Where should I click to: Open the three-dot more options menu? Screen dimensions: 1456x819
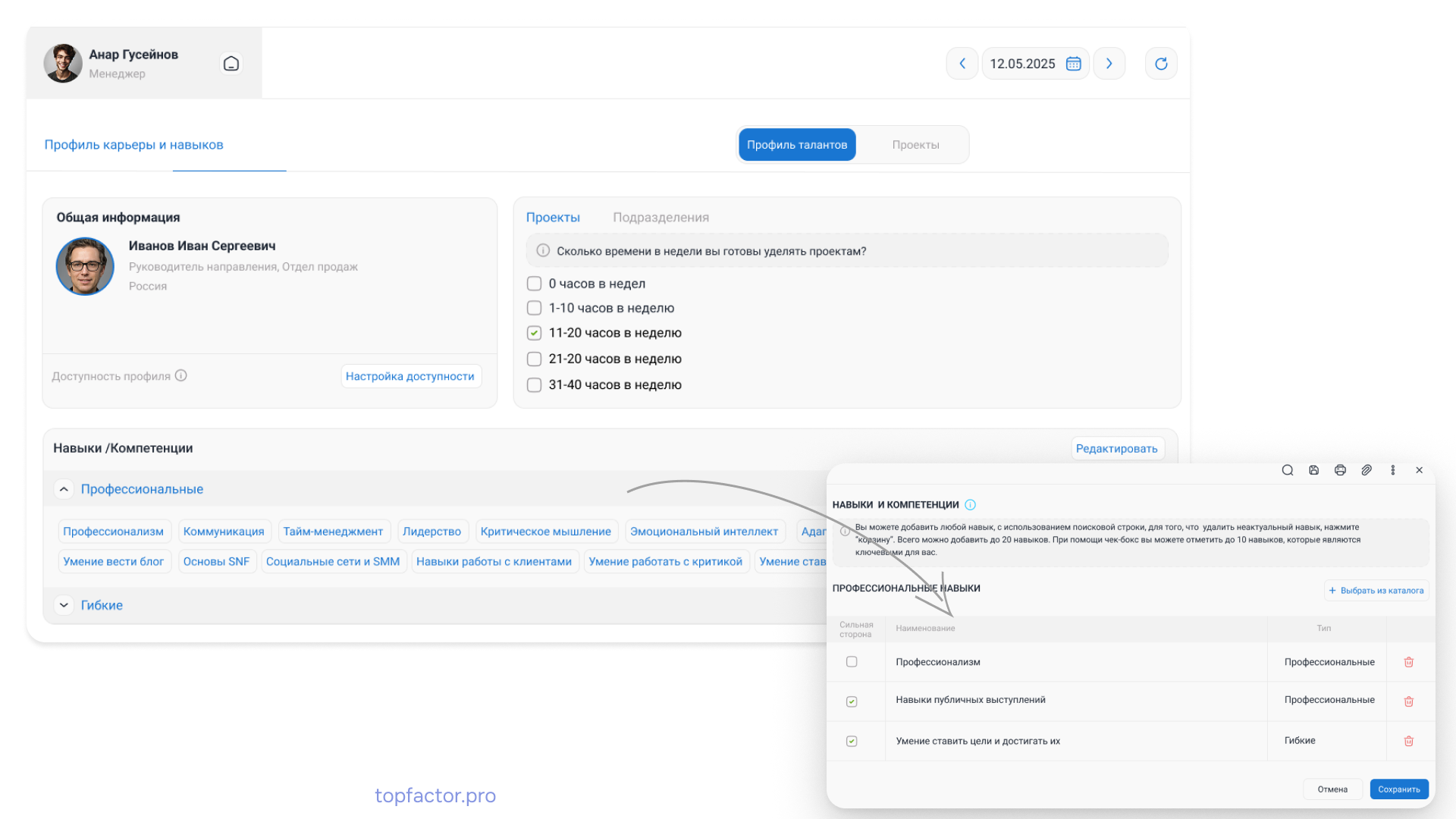click(1393, 470)
